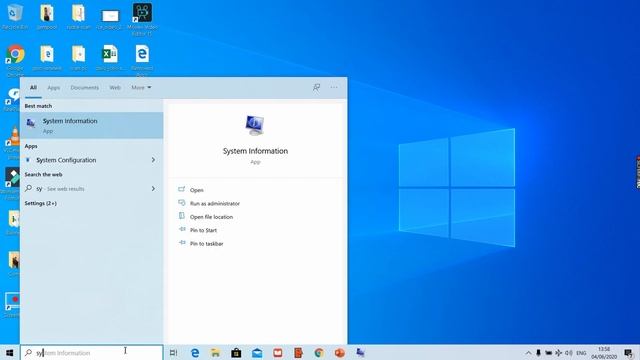The image size is (640, 360).
Task: Open File Explorer from the taskbar
Action: click(216, 353)
